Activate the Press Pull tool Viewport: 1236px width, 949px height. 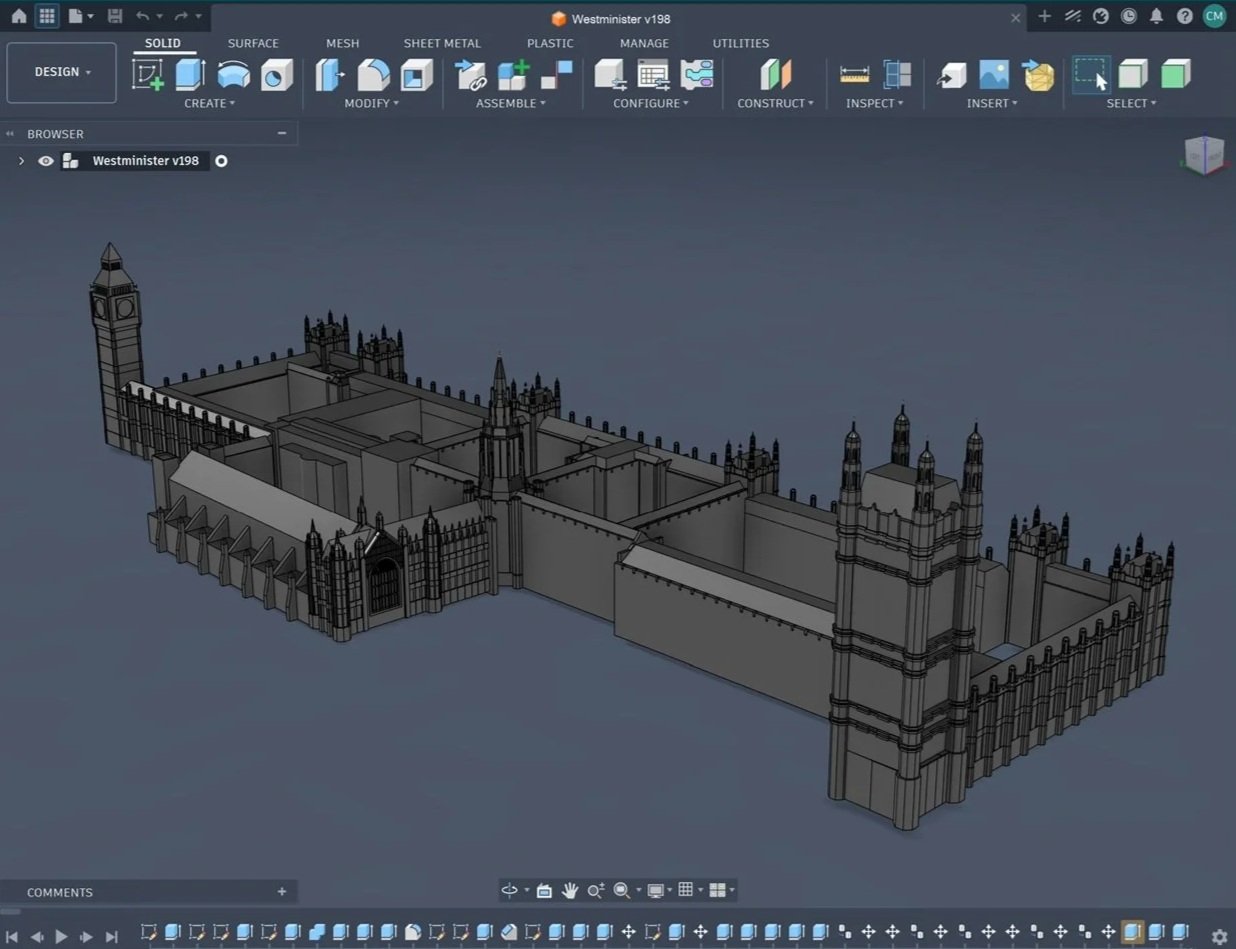(330, 75)
